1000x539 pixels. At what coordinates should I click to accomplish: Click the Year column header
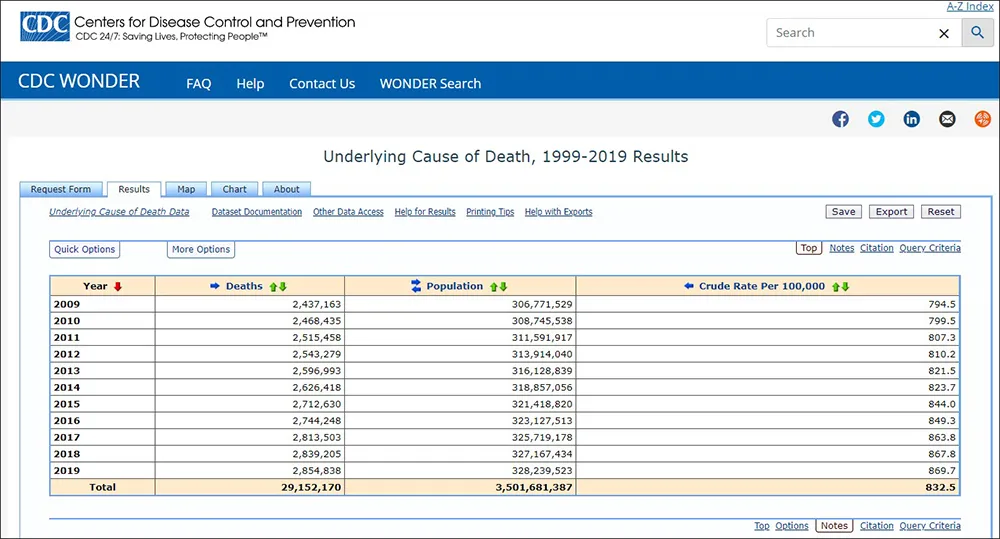pyautogui.click(x=103, y=286)
